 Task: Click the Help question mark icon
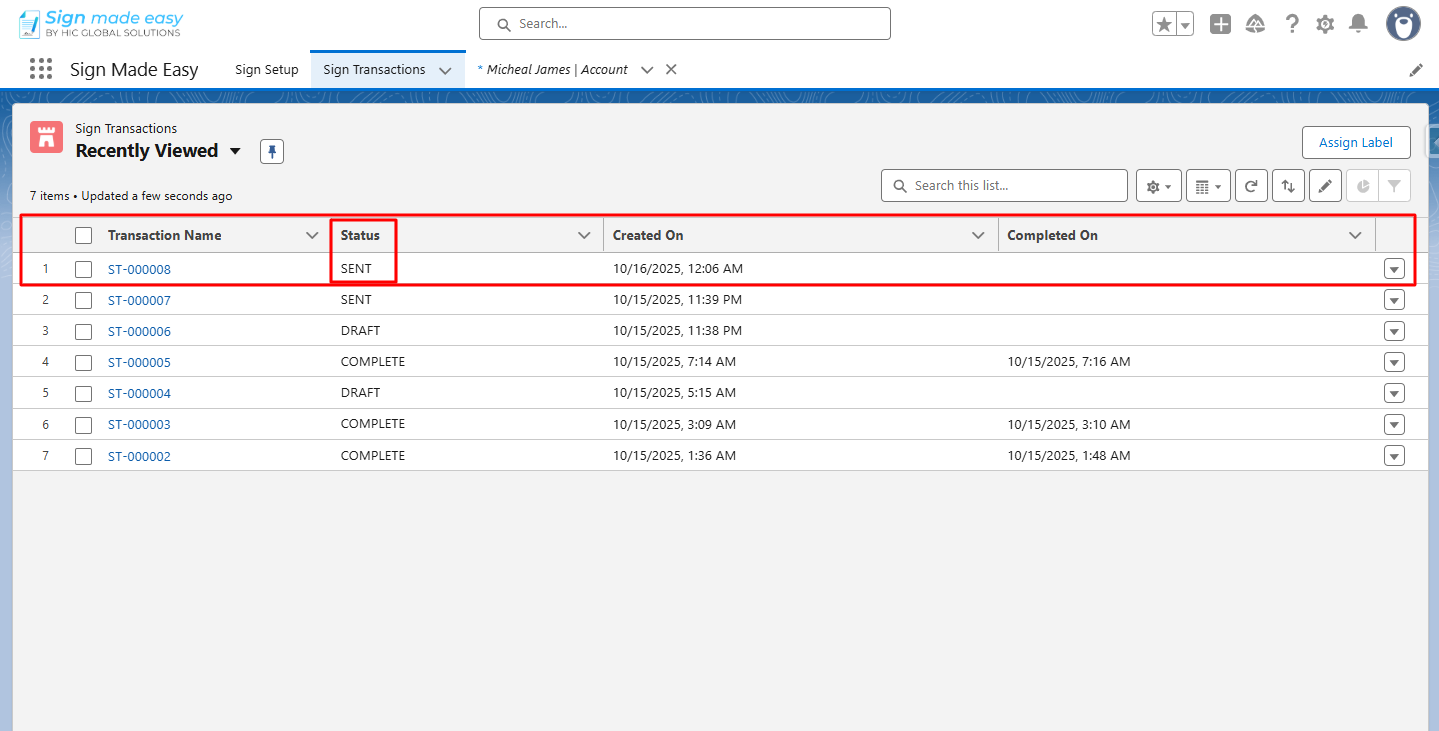[1292, 24]
